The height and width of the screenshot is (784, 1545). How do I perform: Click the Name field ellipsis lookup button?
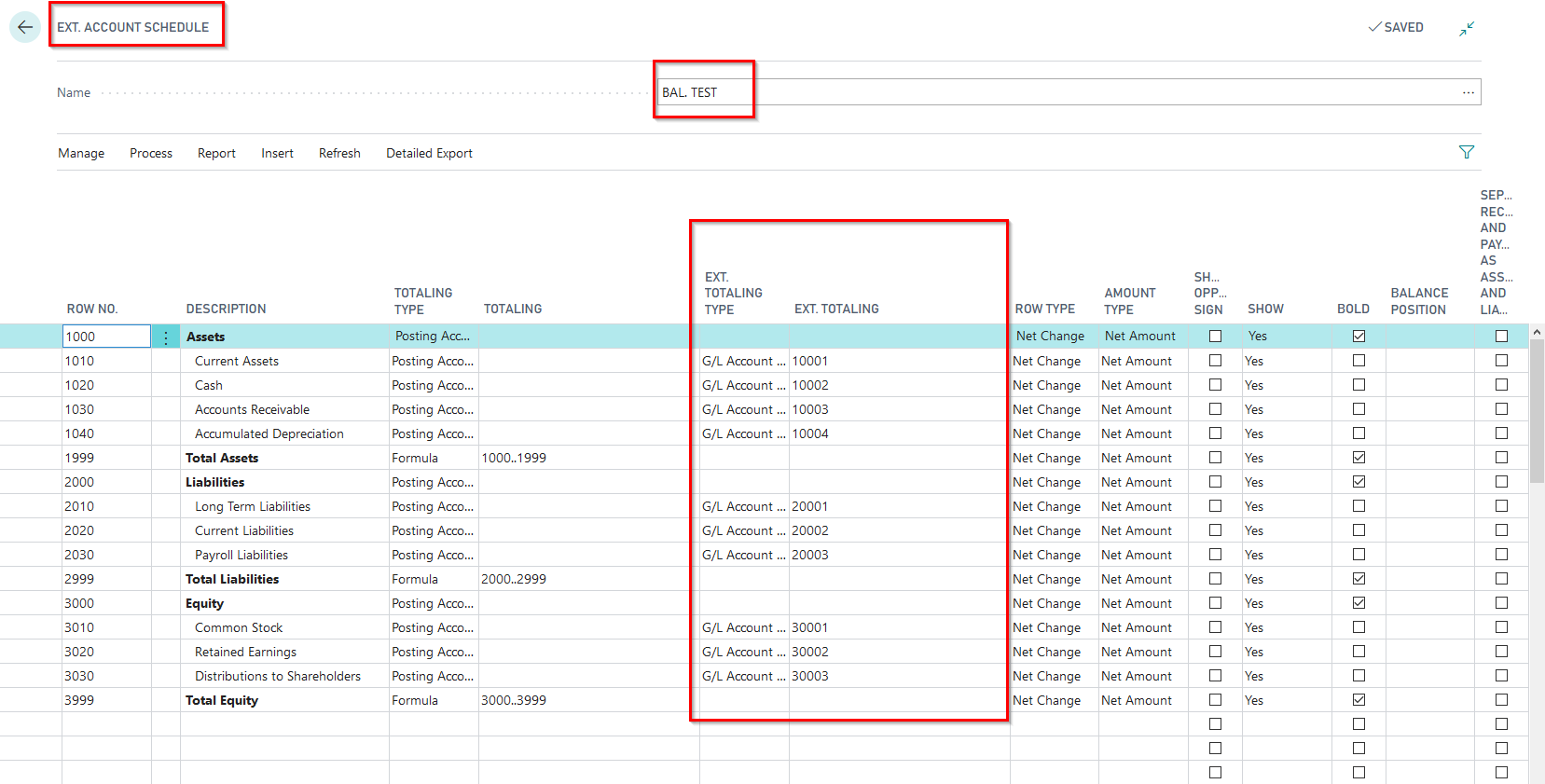click(1468, 92)
